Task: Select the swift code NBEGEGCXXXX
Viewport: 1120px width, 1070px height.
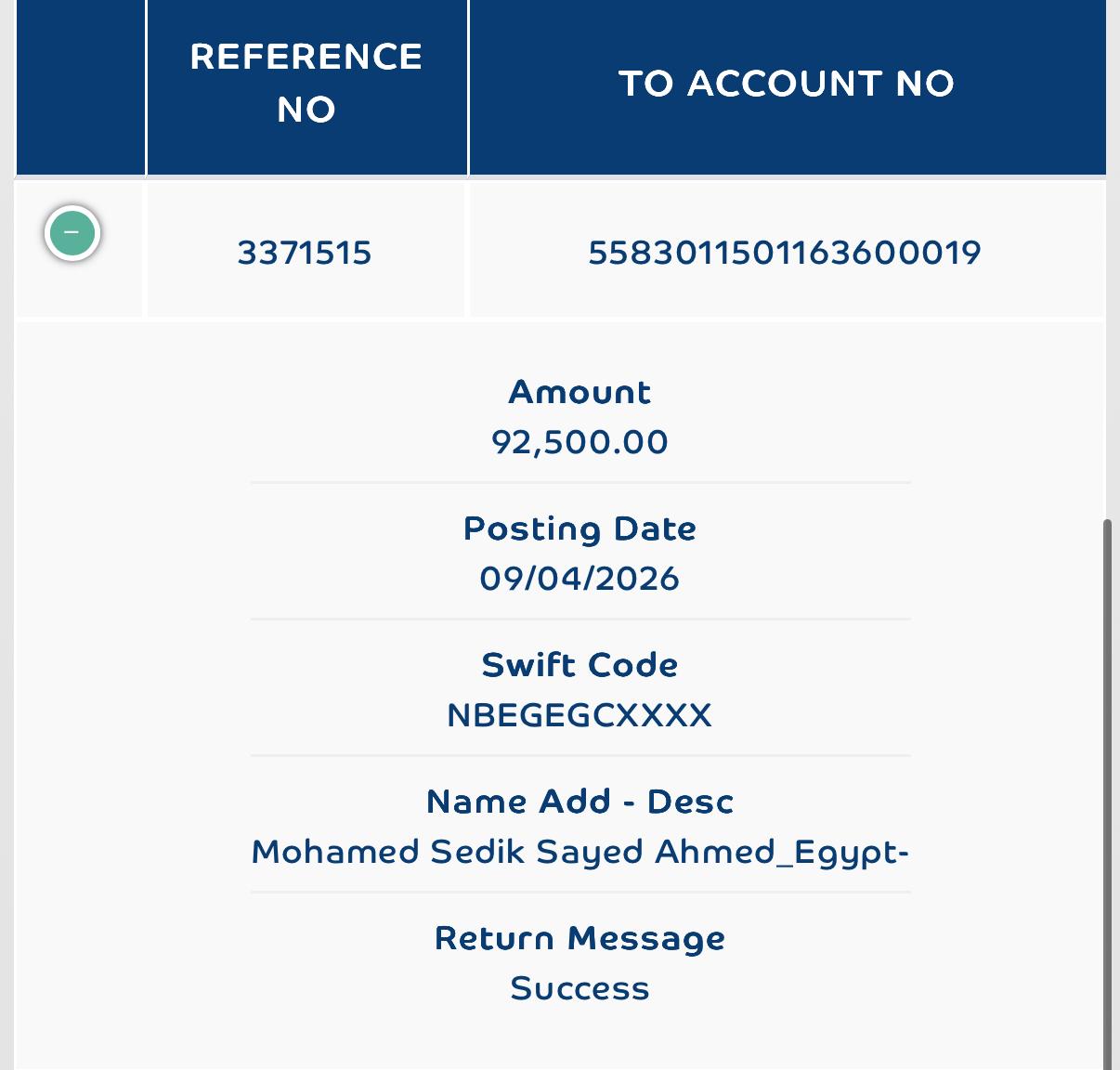Action: 580,715
